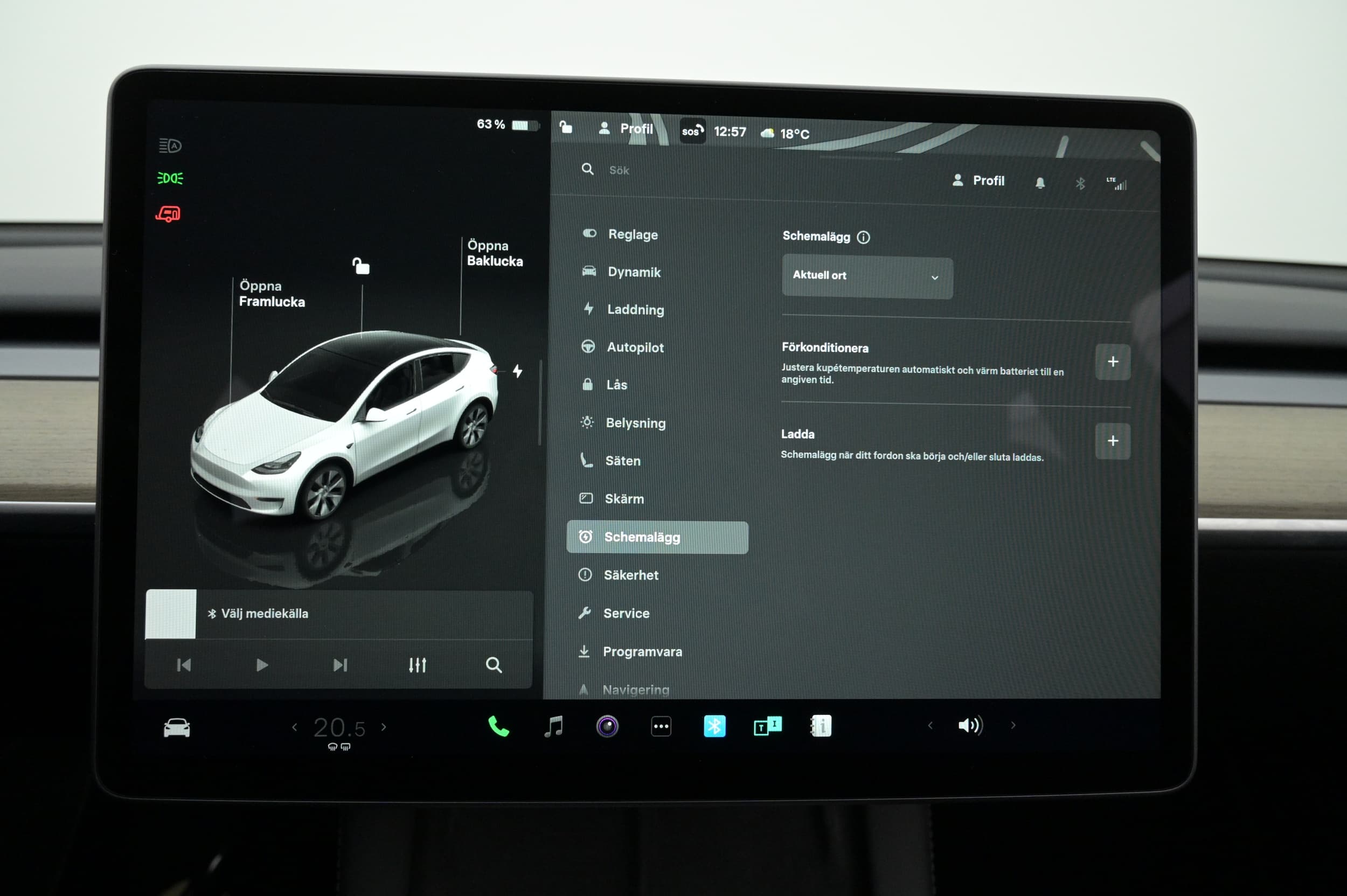
Task: Open the Bluetooth app in bottom bar
Action: click(714, 726)
